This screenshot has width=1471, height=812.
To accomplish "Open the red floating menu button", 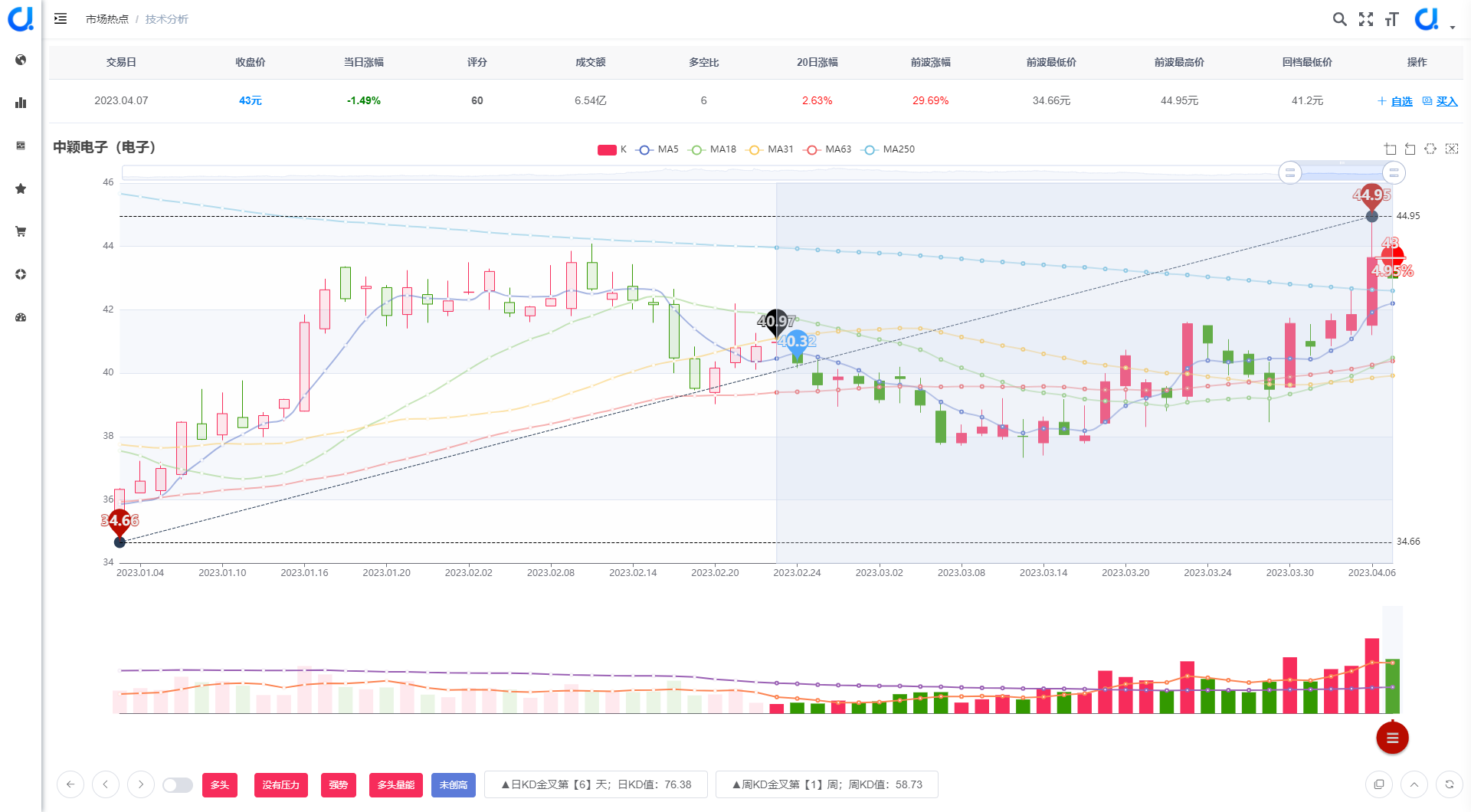I will point(1392,738).
